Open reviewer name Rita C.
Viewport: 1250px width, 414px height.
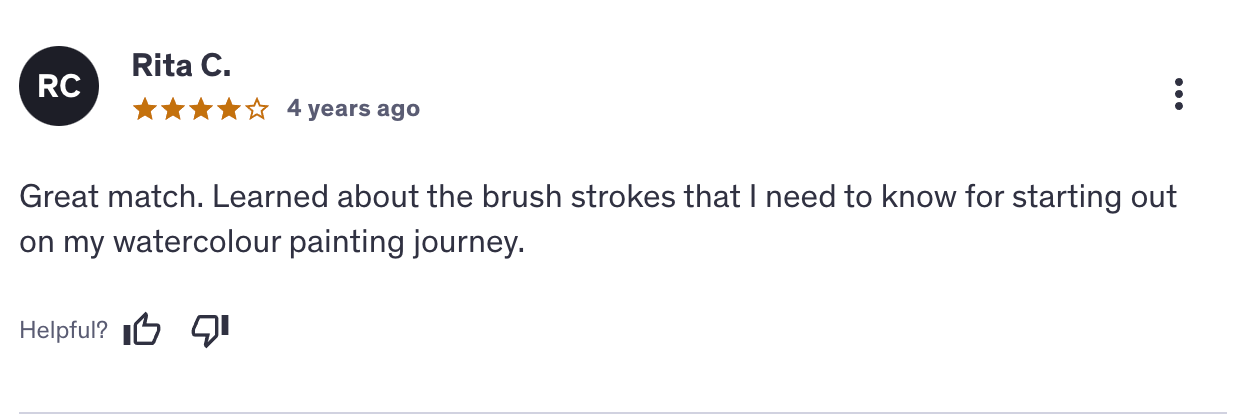(181, 67)
